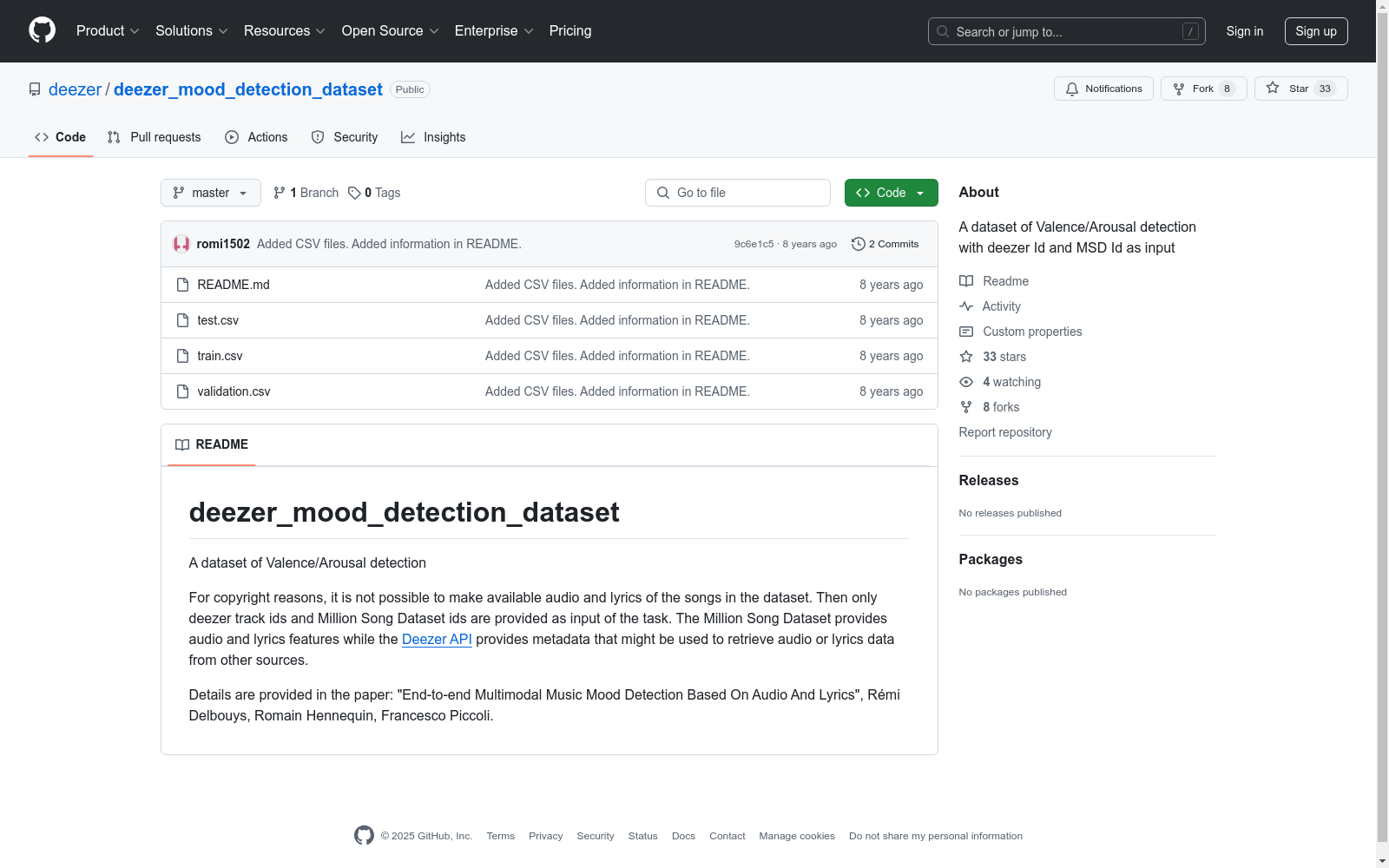Image resolution: width=1389 pixels, height=868 pixels.
Task: Open the deezer_mood_detection_dataset repository link
Action: (248, 89)
